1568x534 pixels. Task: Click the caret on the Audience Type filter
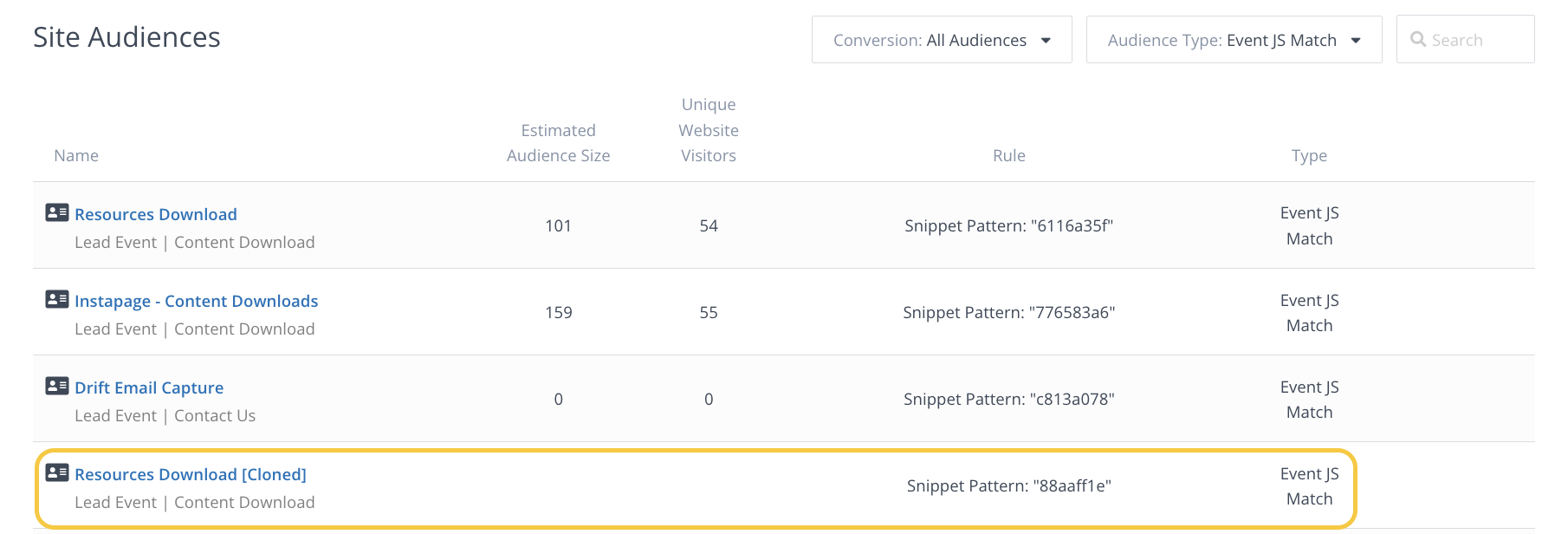[1356, 41]
